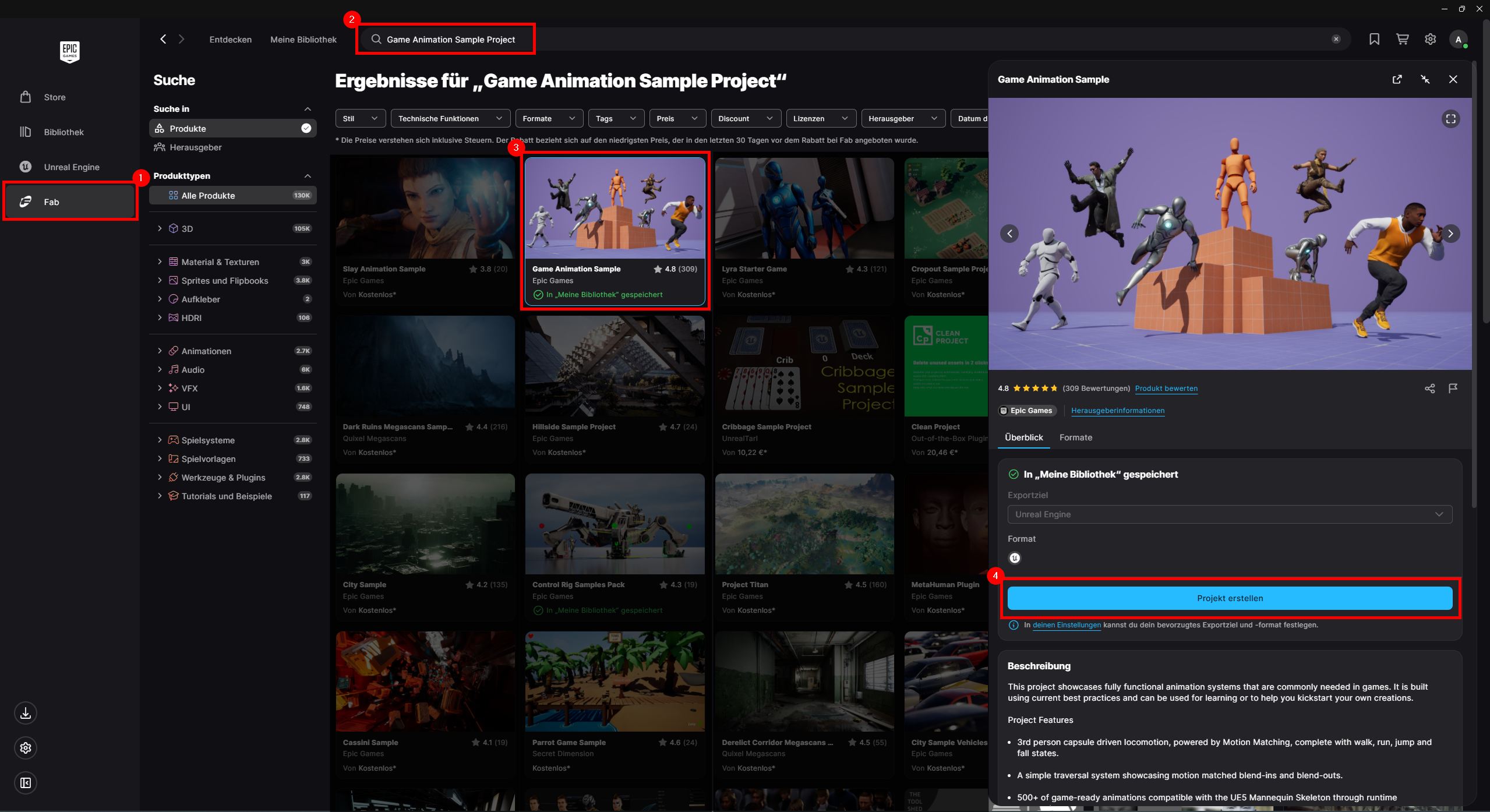Select Fab in the left sidebar
The image size is (1490, 812).
pyautogui.click(x=70, y=202)
